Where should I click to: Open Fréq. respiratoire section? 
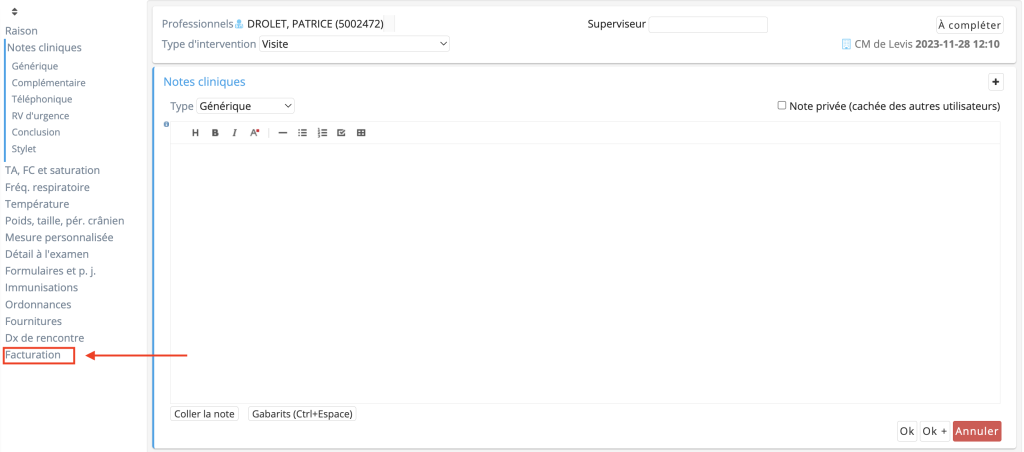48,187
